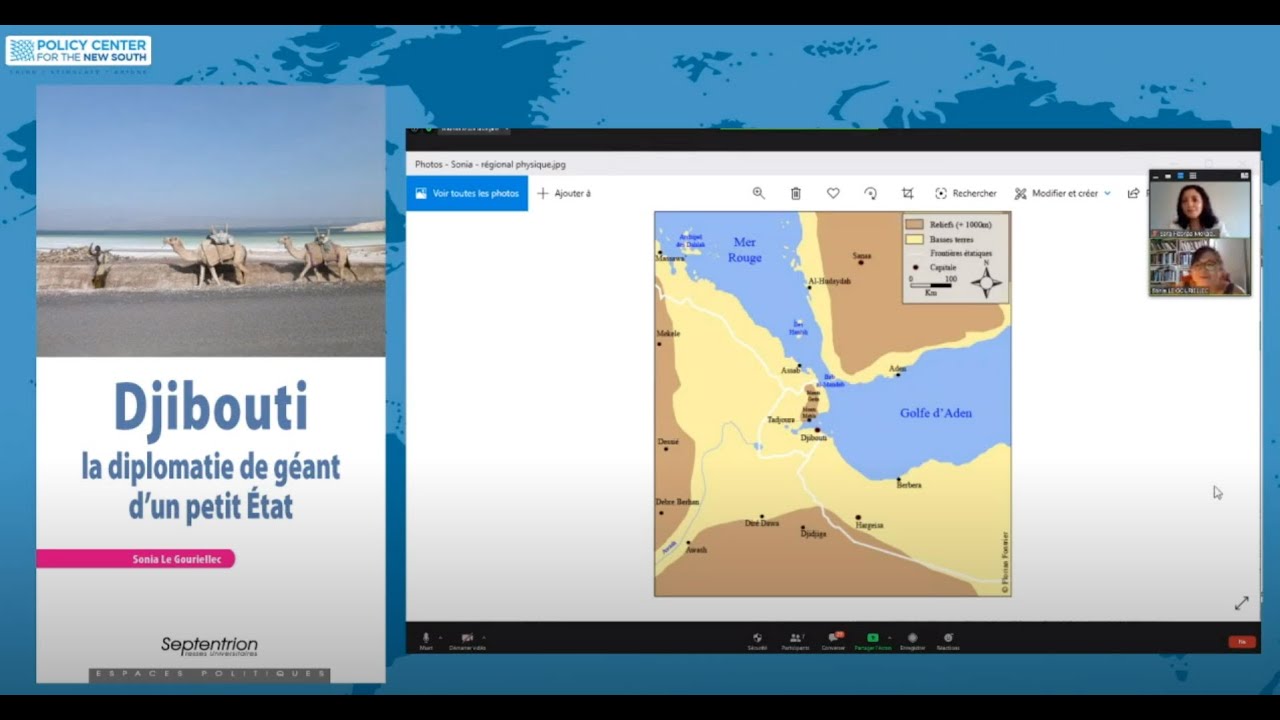This screenshot has width=1280, height=720.
Task: Open Converser chat in Zoom
Action: pos(833,640)
